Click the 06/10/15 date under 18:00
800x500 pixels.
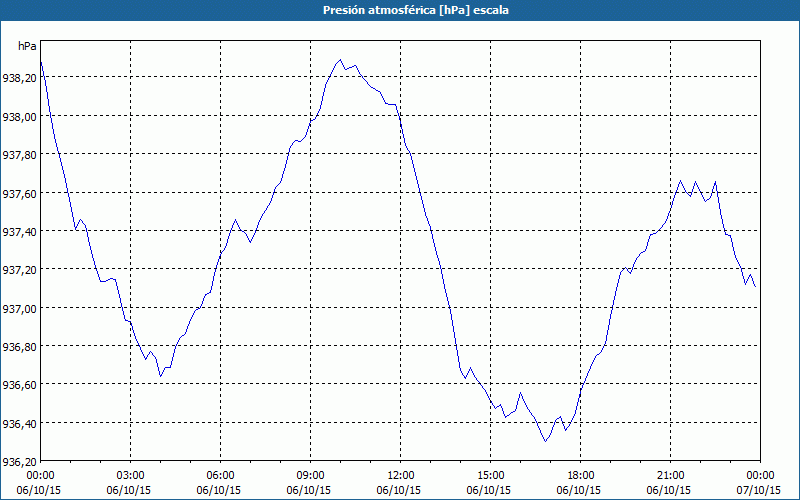pyautogui.click(x=579, y=490)
